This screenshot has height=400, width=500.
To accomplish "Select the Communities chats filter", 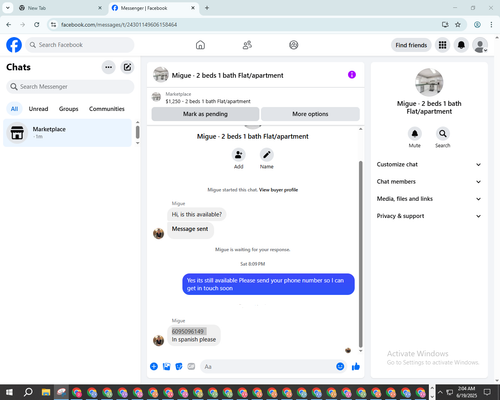I will 107,109.
